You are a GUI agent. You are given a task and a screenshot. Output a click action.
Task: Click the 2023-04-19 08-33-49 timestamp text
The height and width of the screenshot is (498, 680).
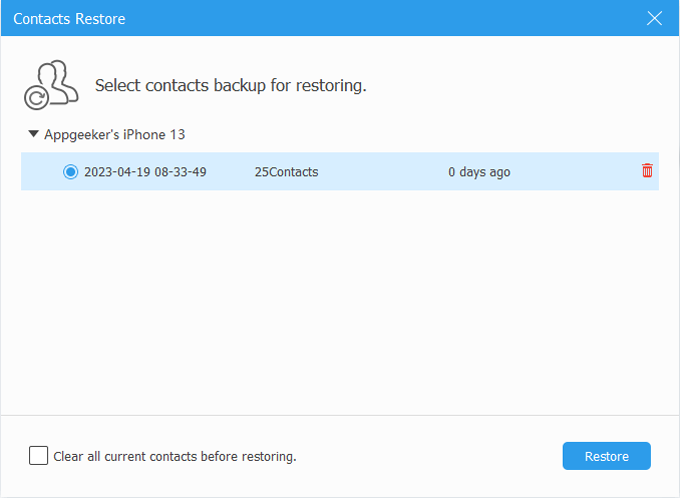(x=146, y=172)
